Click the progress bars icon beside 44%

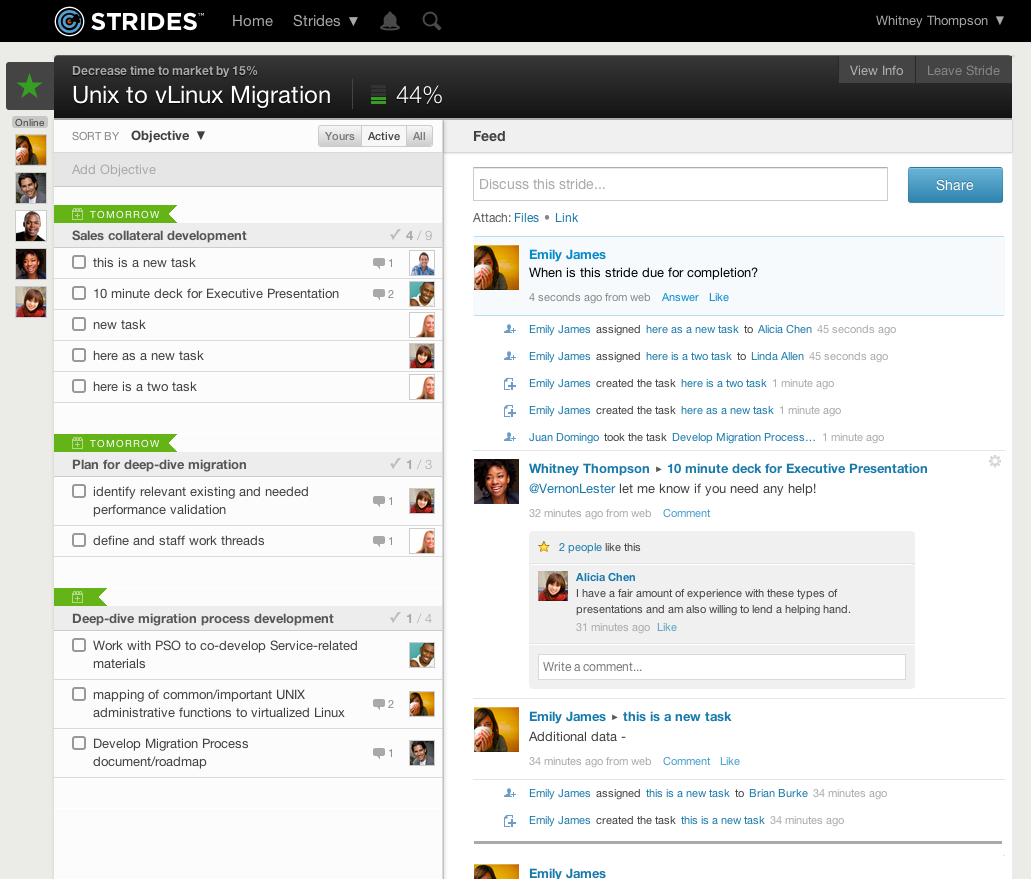coord(378,95)
